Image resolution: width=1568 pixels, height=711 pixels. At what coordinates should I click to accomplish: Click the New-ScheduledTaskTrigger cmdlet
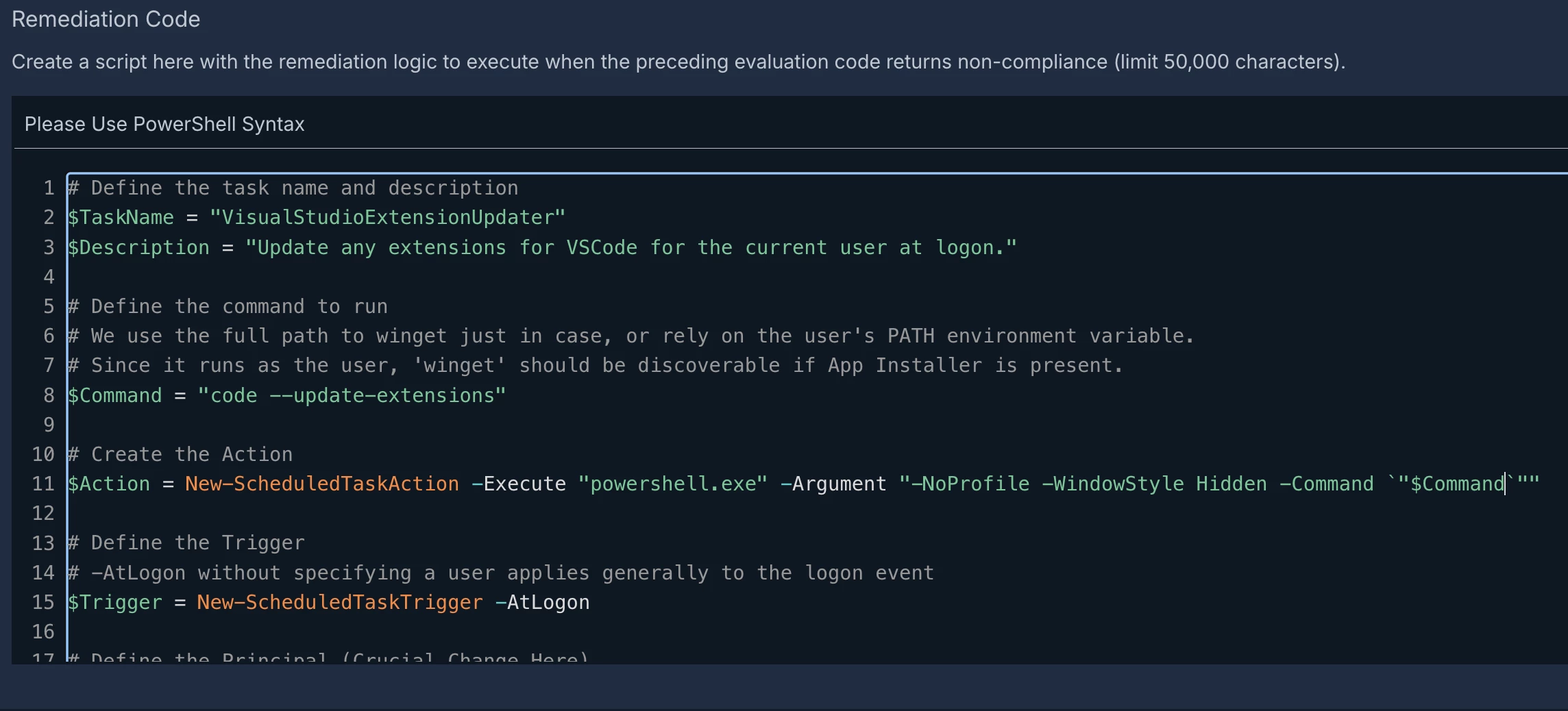point(339,602)
